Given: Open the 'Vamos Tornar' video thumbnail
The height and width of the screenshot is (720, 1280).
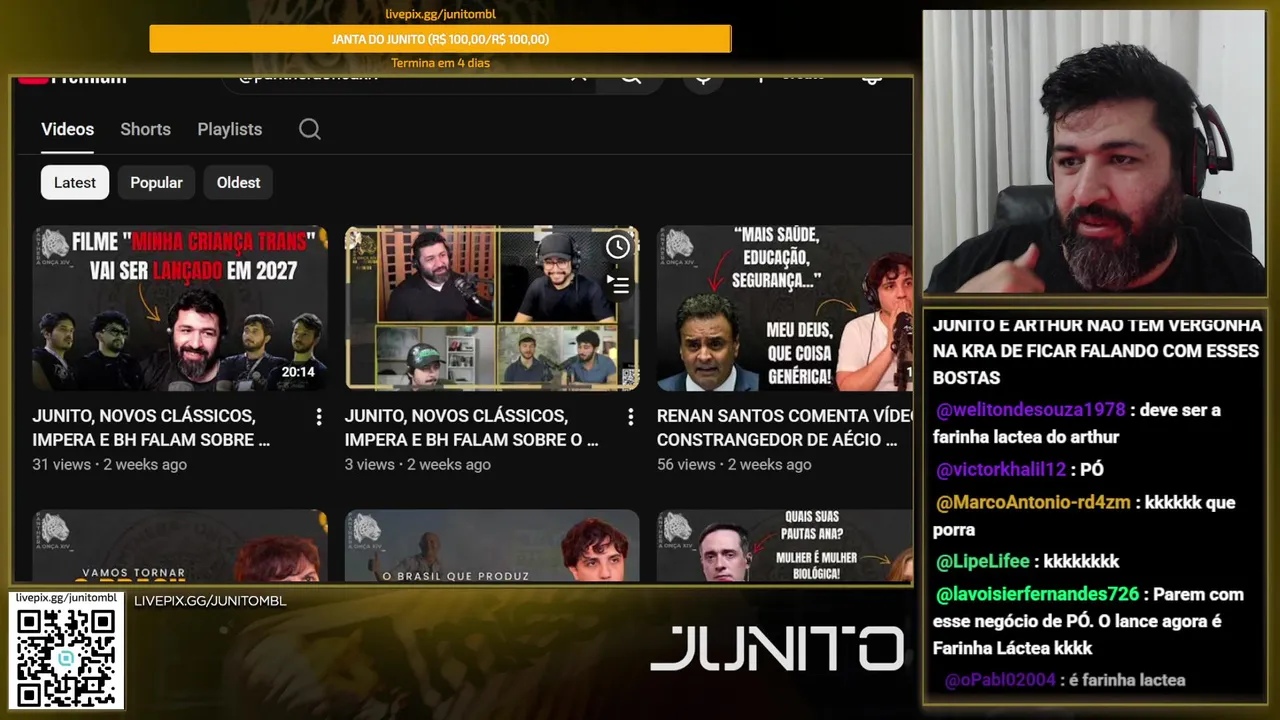Looking at the screenshot, I should pyautogui.click(x=180, y=546).
